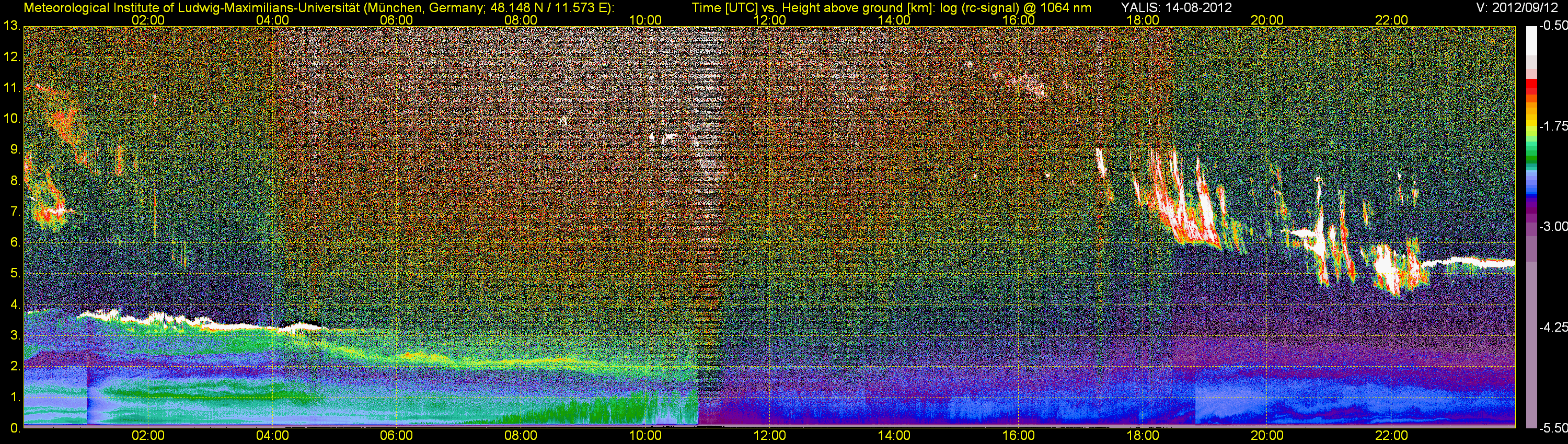This screenshot has width=1568, height=444.
Task: Click the 14:00 label on the lower time axis
Action: (894, 436)
